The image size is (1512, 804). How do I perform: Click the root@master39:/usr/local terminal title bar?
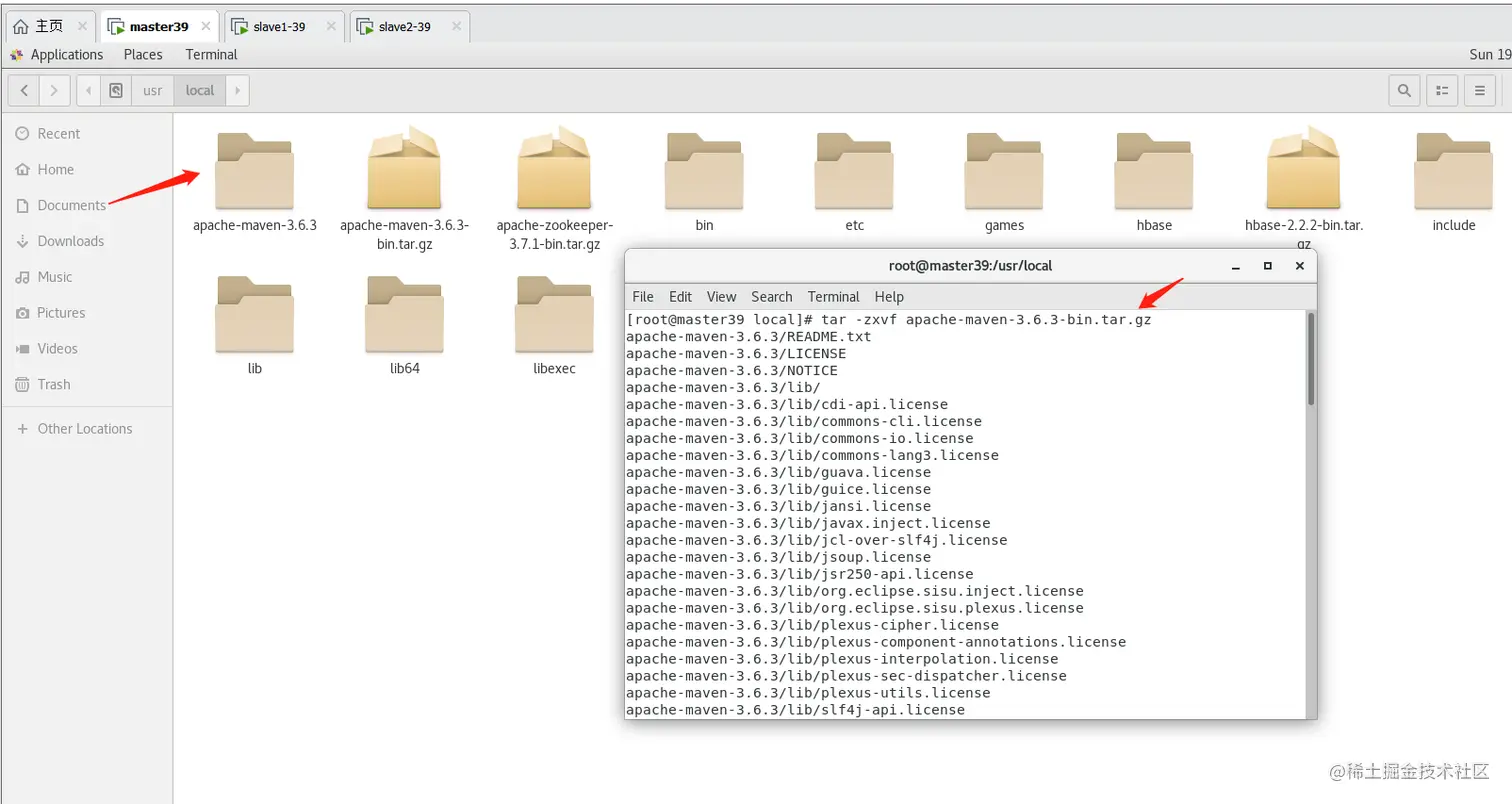pos(970,266)
